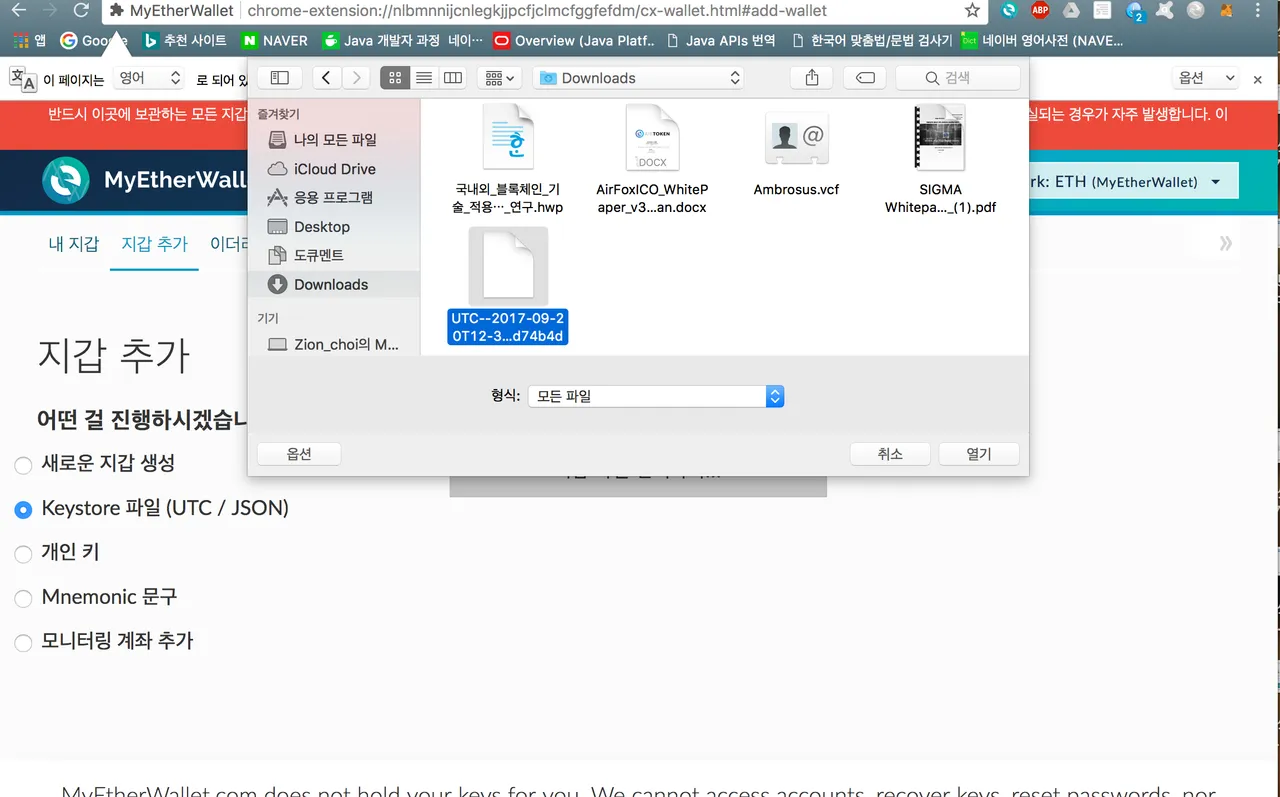Open the translate bar 옵션 dropdown
The width and height of the screenshot is (1280, 797).
[x=1206, y=78]
